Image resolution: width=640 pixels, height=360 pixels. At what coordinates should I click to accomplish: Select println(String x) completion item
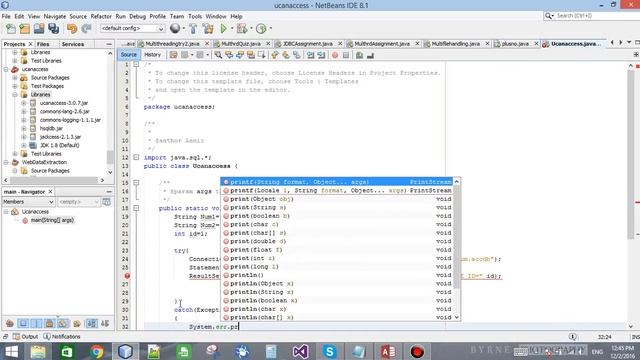click(x=337, y=292)
